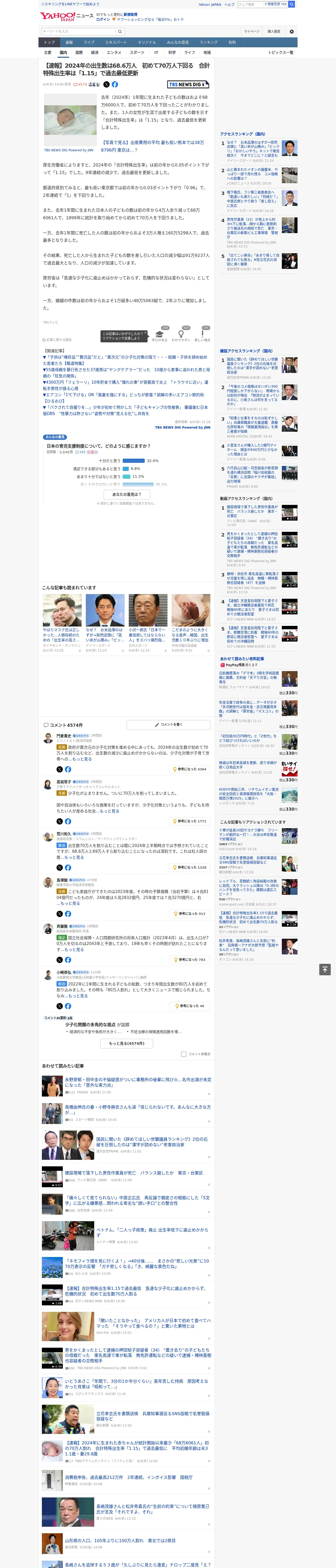Screen dimensions: 336x1568
Task: Click the 十分だと思う 32.4% poll bar
Action: (x=133, y=461)
